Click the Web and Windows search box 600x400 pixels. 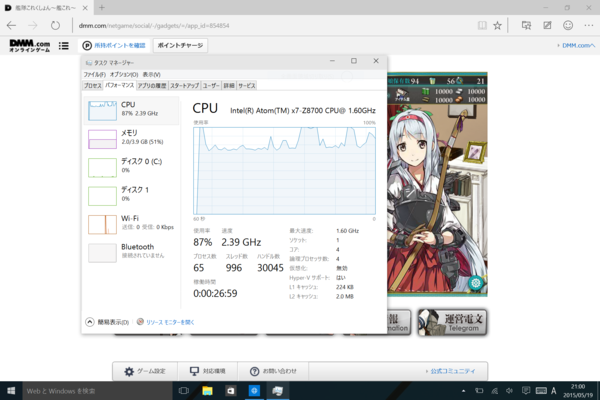[x=97, y=391]
